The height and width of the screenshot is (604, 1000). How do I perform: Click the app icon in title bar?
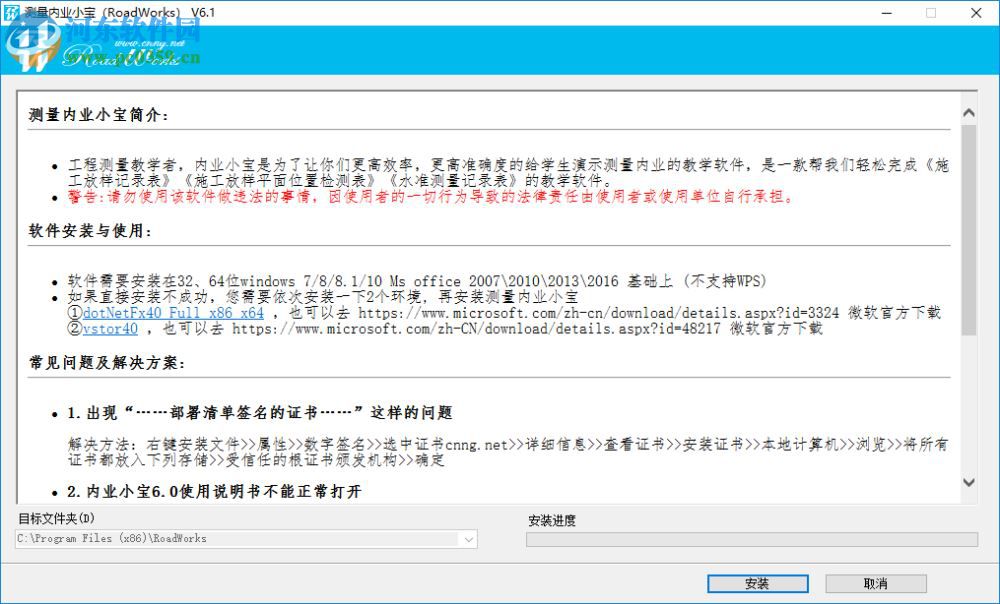[x=11, y=12]
